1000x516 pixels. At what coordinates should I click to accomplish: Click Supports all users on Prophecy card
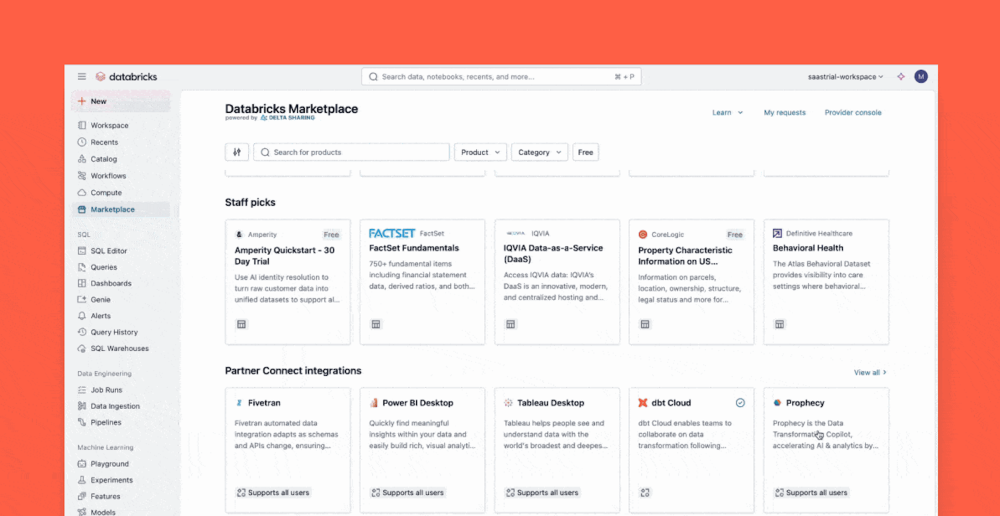(x=811, y=492)
